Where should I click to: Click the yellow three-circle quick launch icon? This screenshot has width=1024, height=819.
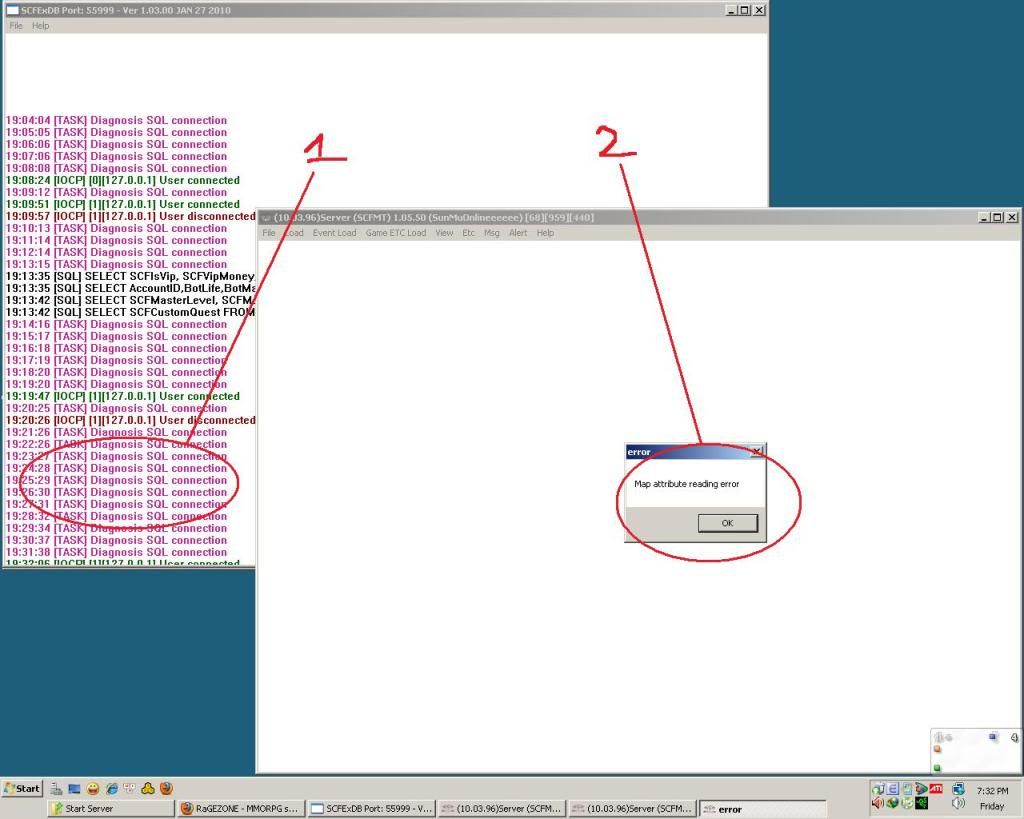click(148, 789)
